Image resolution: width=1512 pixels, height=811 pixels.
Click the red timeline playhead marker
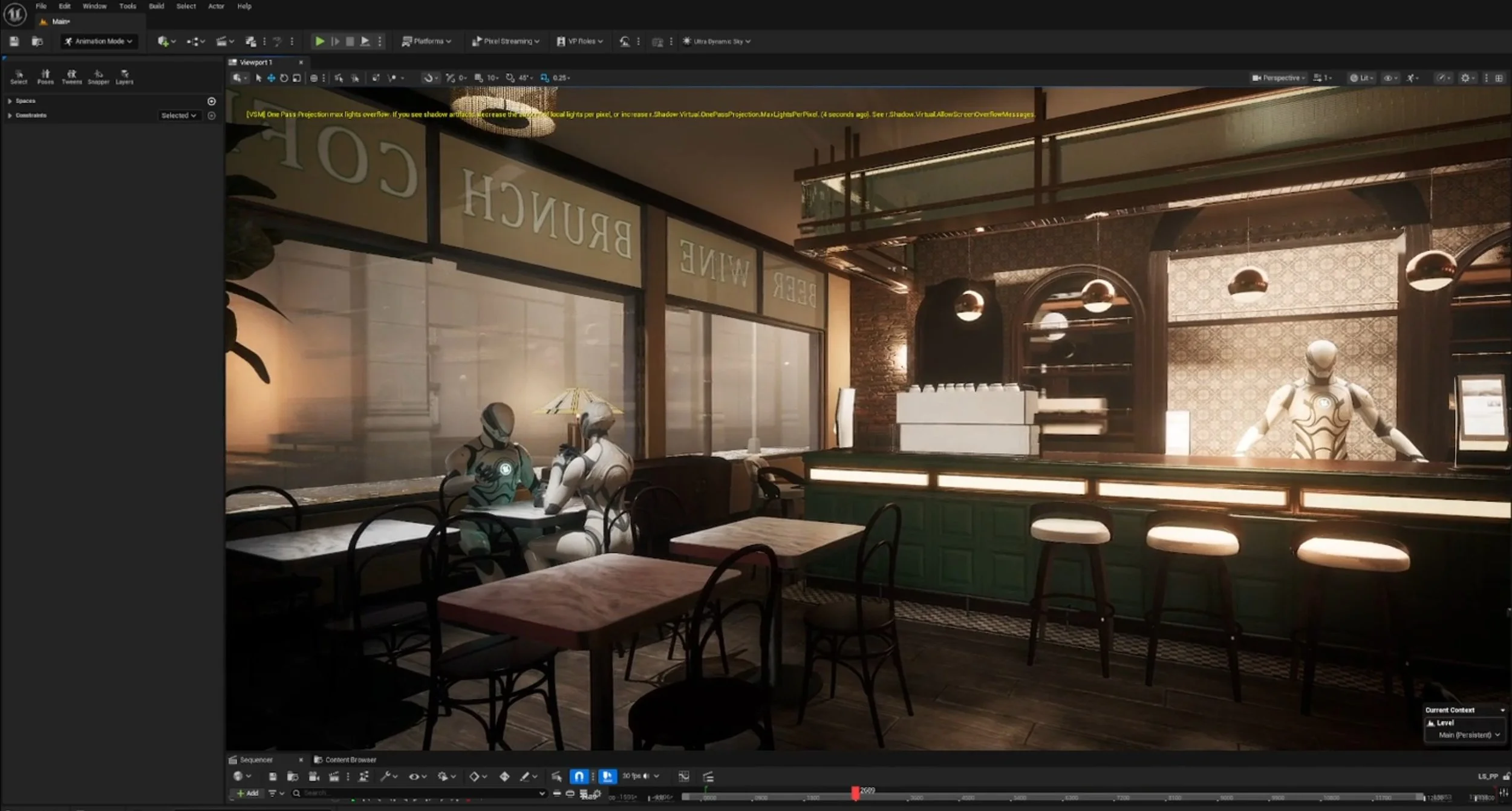855,792
